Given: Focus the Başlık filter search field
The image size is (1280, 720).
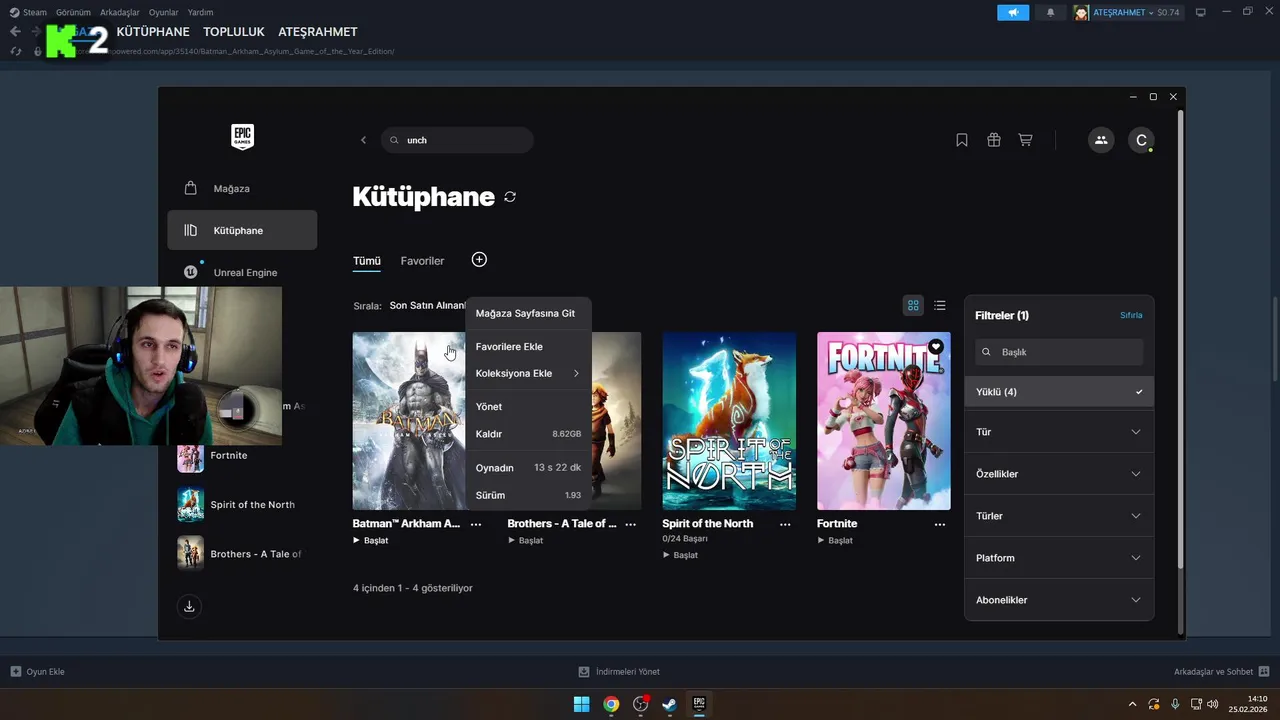Looking at the screenshot, I should pyautogui.click(x=1059, y=352).
